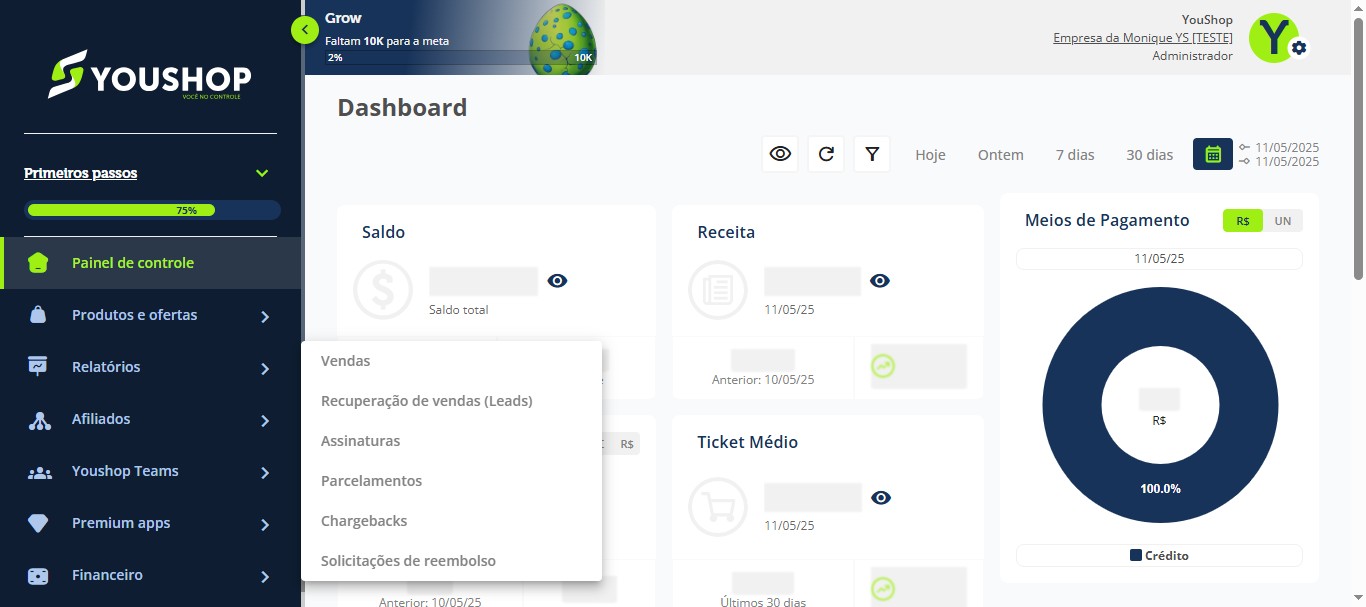The height and width of the screenshot is (607, 1366).
Task: Click the Administrador role text
Action: pyautogui.click(x=1192, y=56)
